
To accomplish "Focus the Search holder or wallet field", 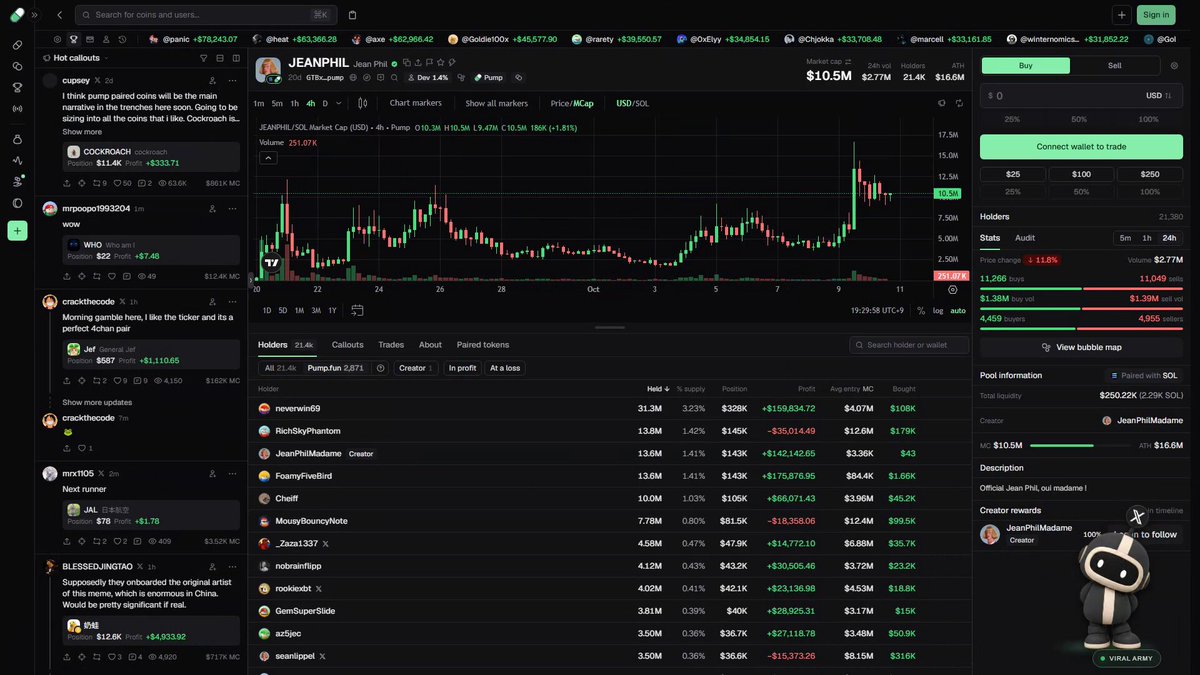I will click(x=909, y=345).
